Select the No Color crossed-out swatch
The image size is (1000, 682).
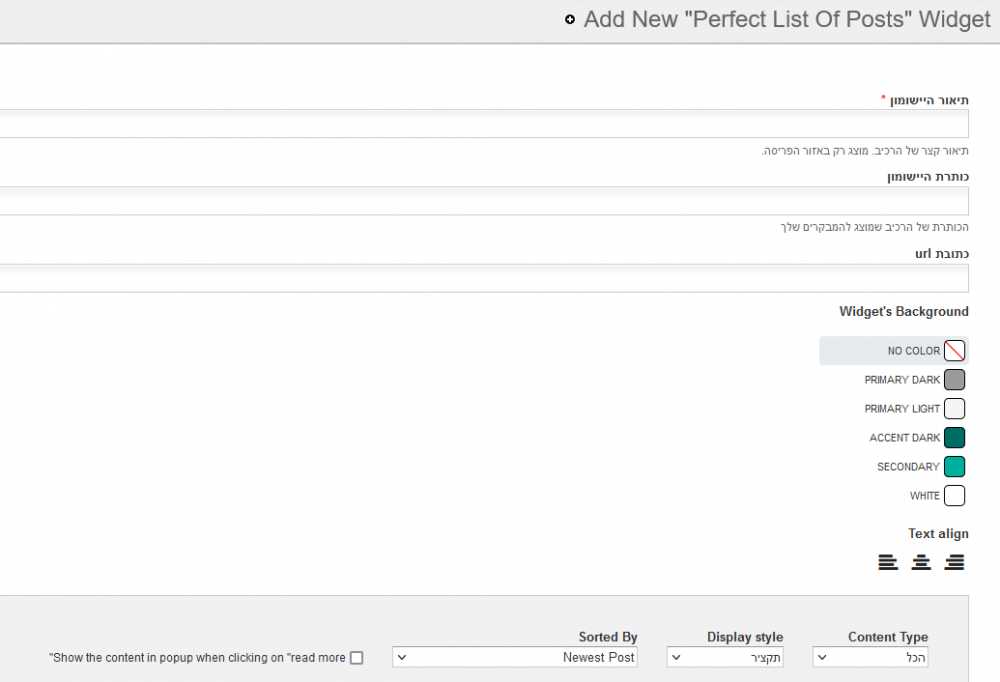point(954,350)
